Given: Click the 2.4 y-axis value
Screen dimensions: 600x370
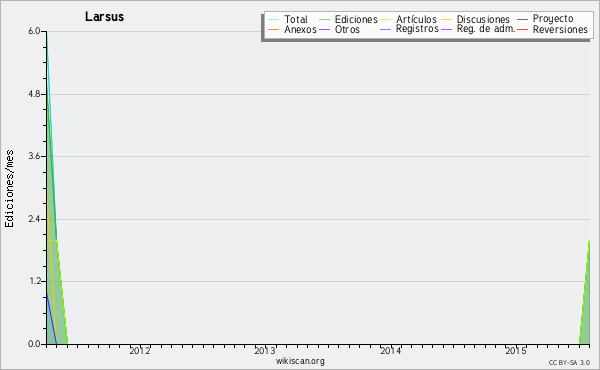Looking at the screenshot, I should pos(34,219).
